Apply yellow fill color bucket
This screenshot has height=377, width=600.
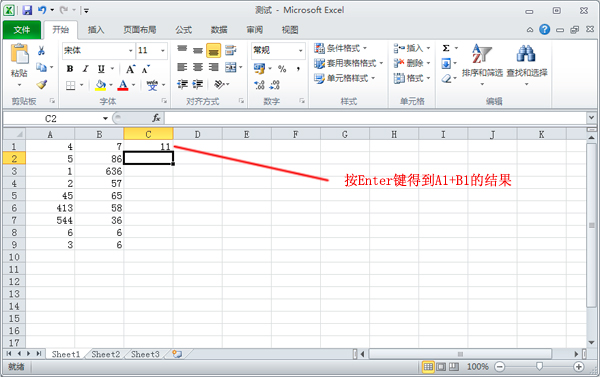(101, 85)
